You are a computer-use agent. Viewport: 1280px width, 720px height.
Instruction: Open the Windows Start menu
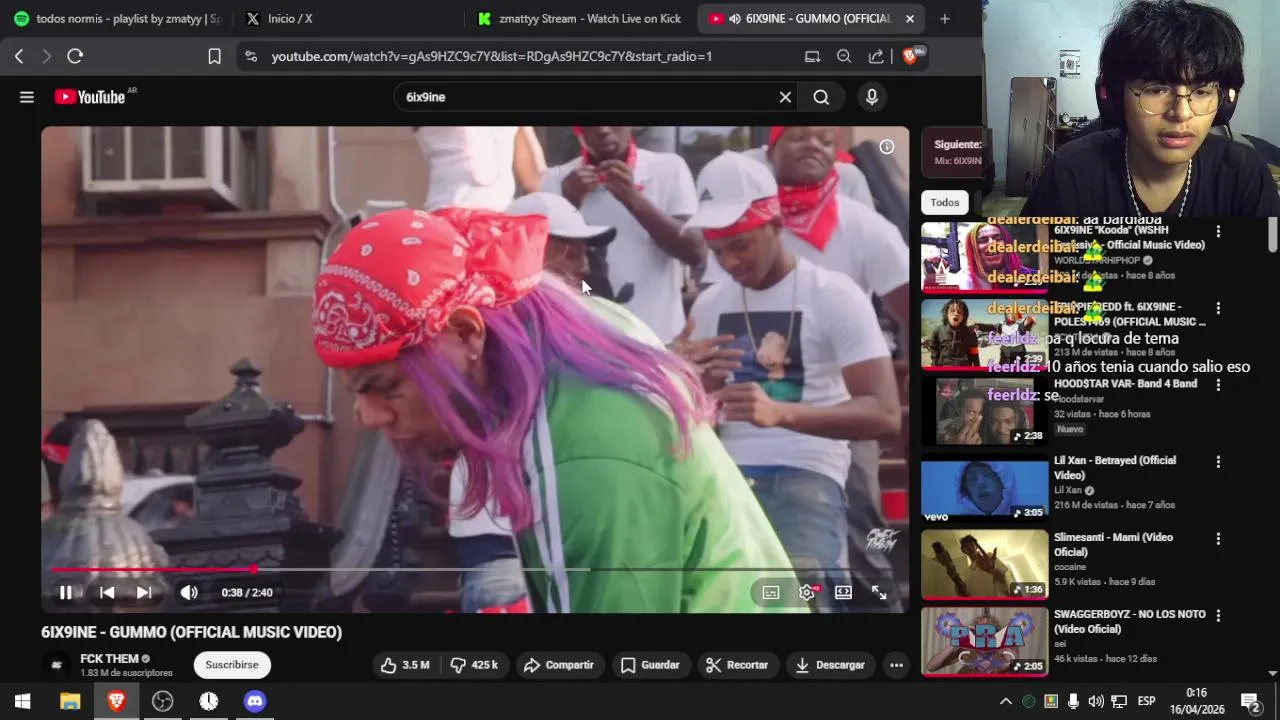pyautogui.click(x=22, y=701)
